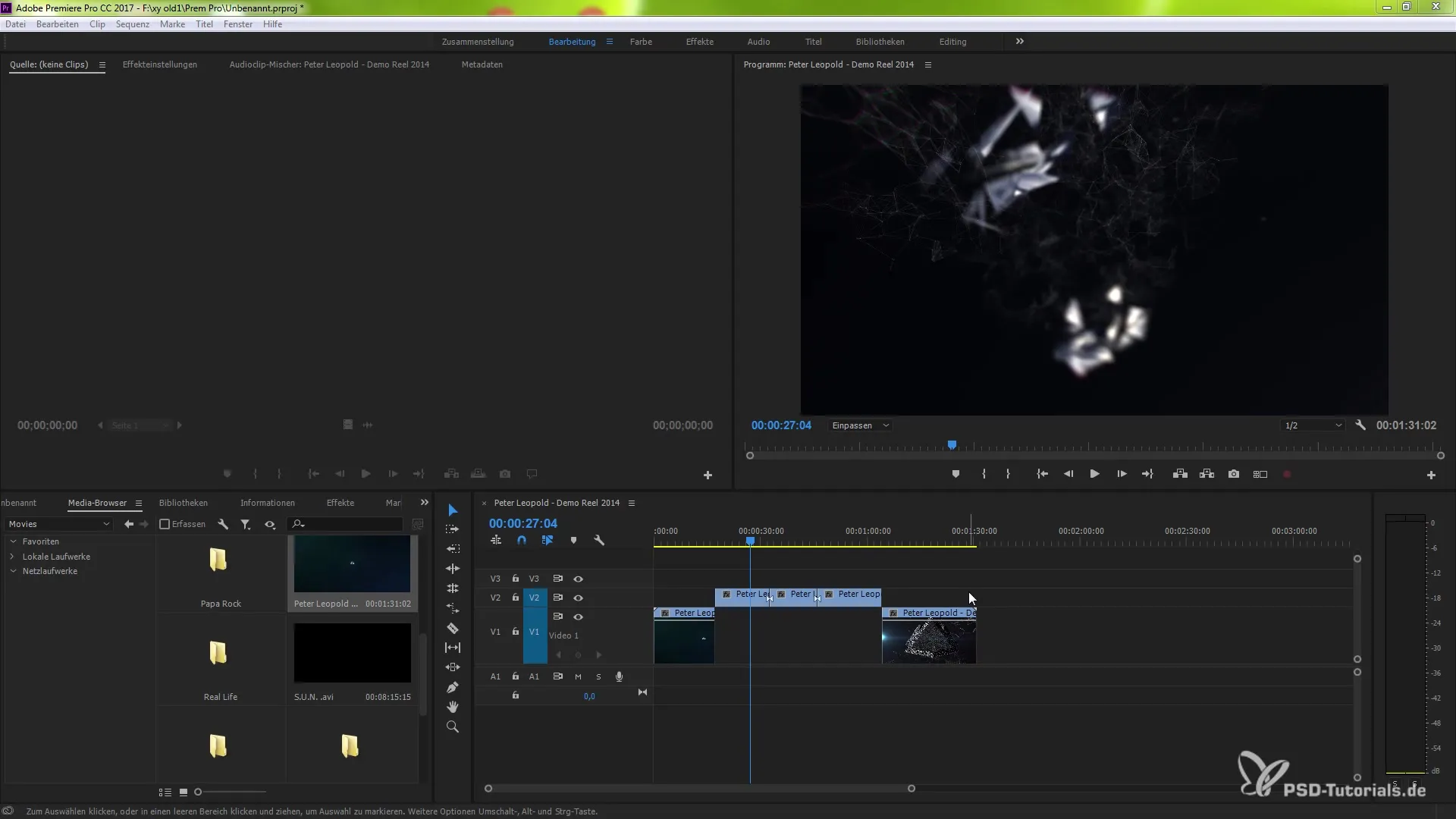The width and height of the screenshot is (1456, 819).
Task: Enable voice-over record on A1
Action: pos(619,676)
